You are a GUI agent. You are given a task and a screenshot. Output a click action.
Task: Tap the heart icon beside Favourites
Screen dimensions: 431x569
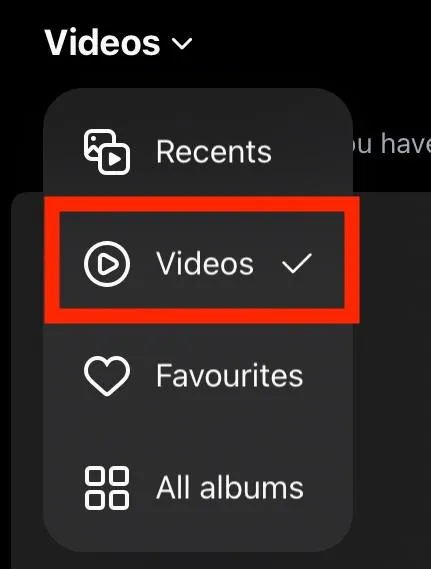pyautogui.click(x=107, y=376)
